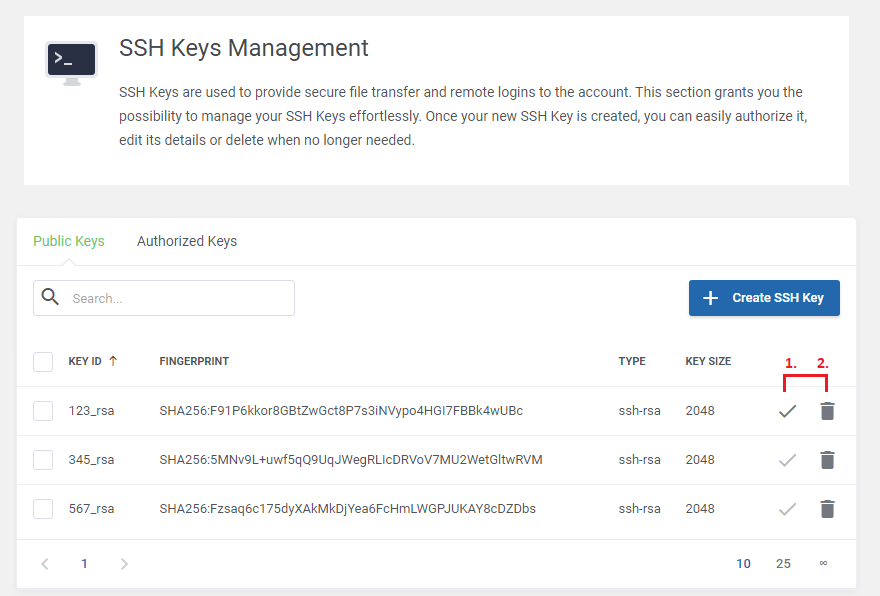The height and width of the screenshot is (596, 880).
Task: Click fingerprint starting SHA256:F91P6kkor
Action: click(x=341, y=411)
